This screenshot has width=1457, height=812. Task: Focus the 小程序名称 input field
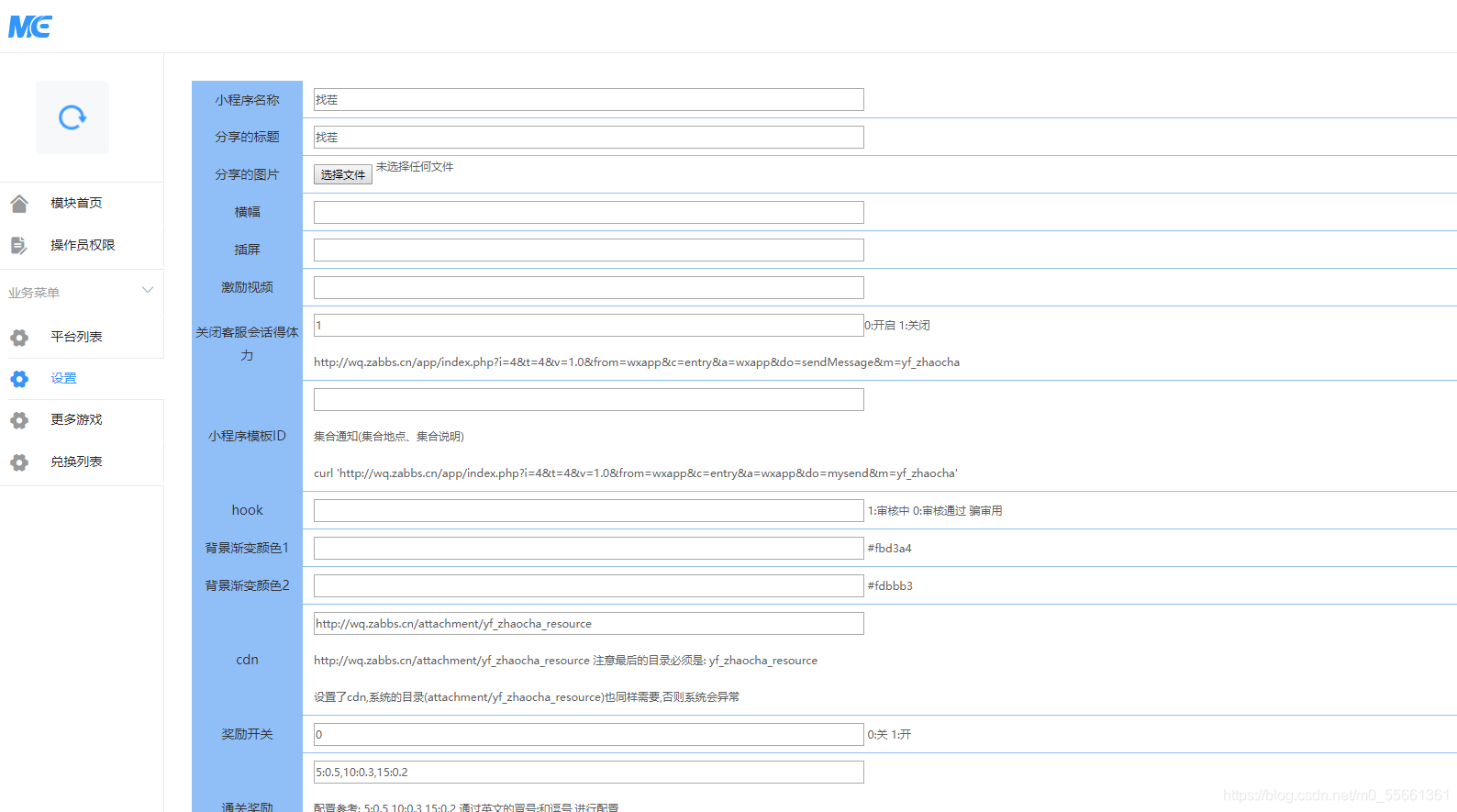[589, 100]
